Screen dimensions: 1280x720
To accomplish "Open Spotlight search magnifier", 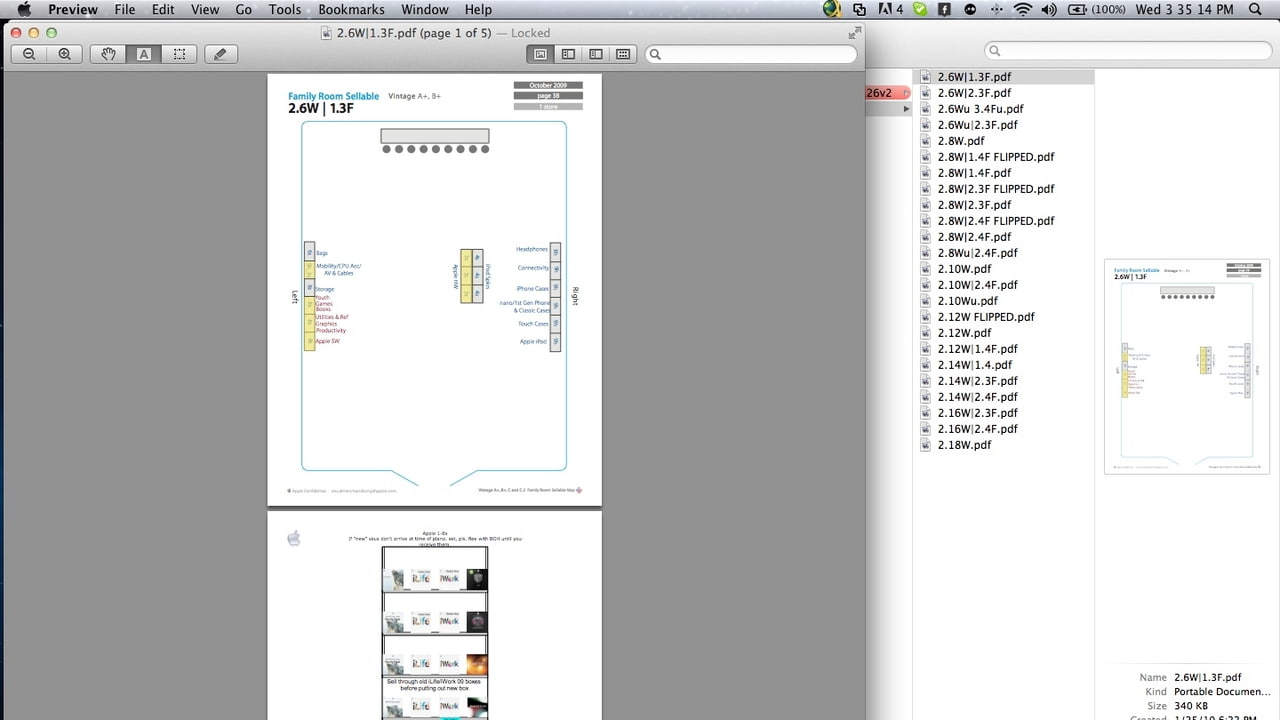I will point(1255,9).
